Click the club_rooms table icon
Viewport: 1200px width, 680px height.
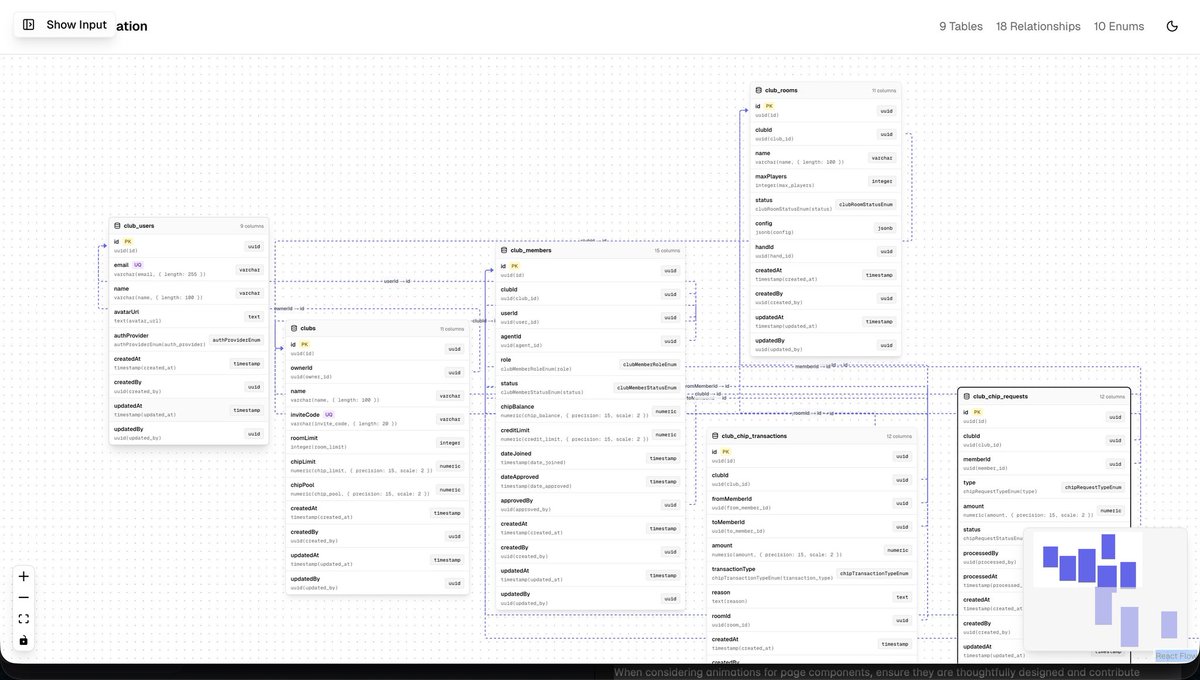pos(758,88)
